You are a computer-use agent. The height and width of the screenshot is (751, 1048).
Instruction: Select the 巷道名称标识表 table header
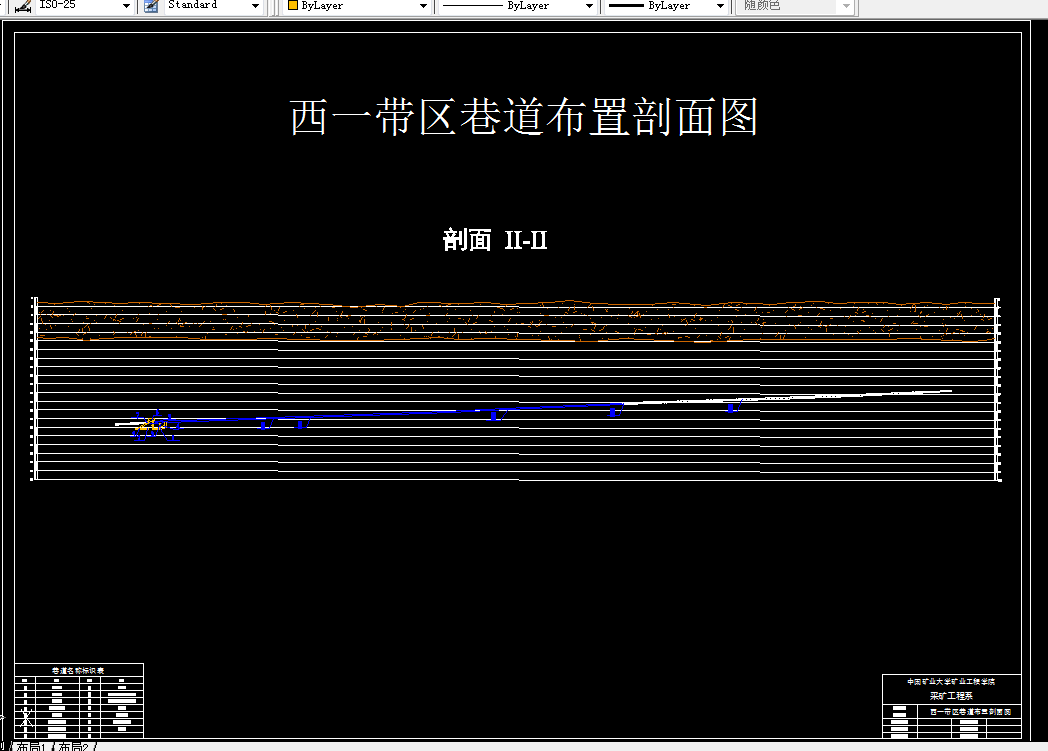click(x=78, y=670)
